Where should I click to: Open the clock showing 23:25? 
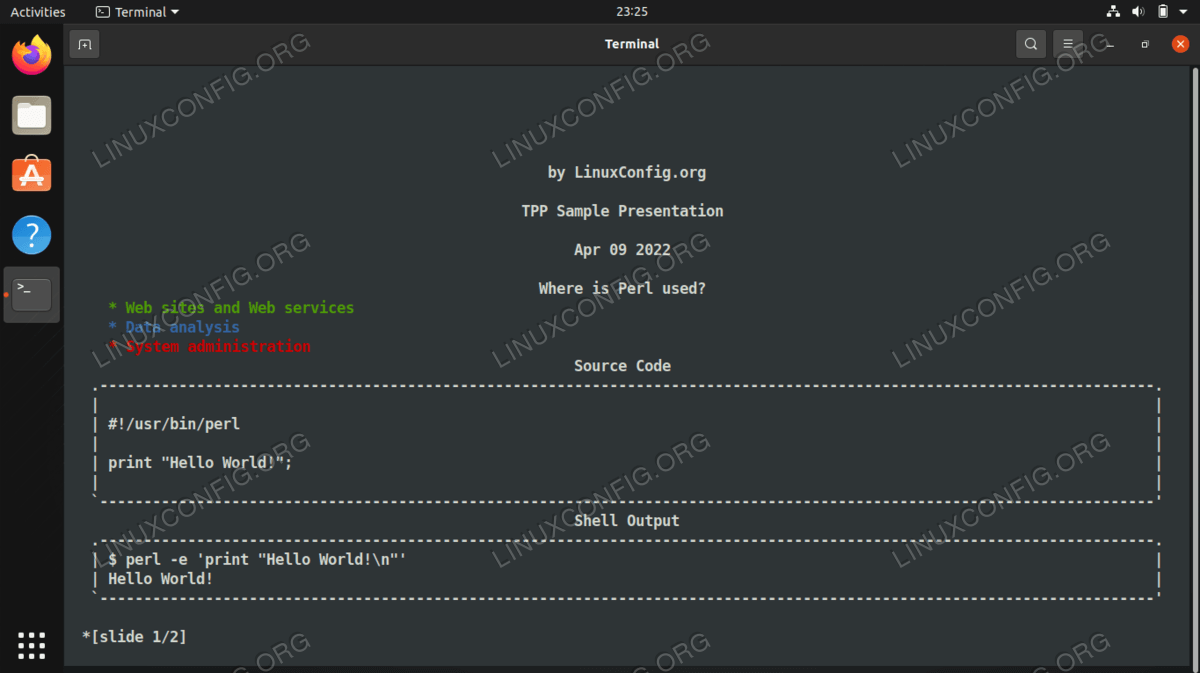coord(632,12)
